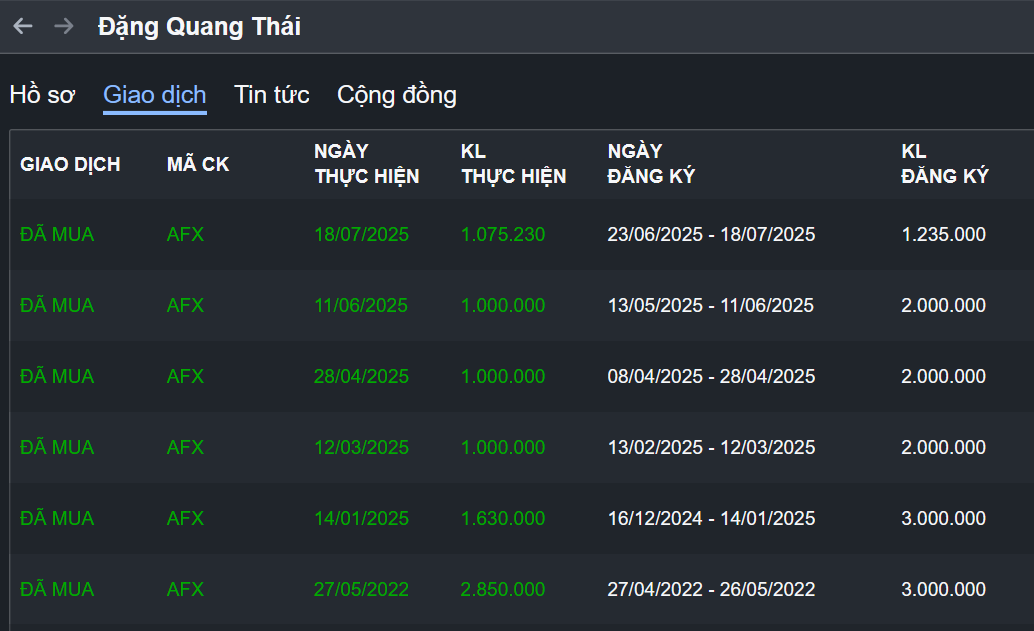Select ĐÃ MUA in the 14/01/2025 row

57,518
